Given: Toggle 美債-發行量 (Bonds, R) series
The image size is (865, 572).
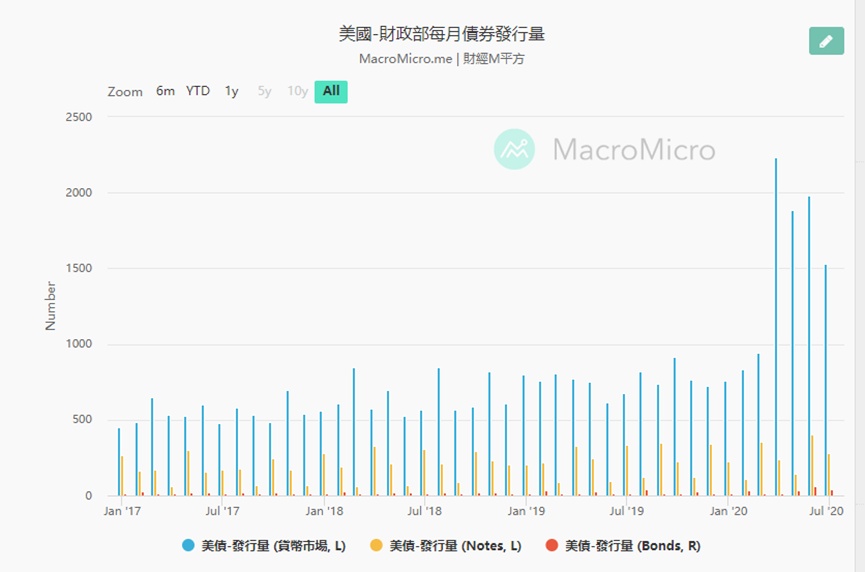Looking at the screenshot, I should (632, 545).
